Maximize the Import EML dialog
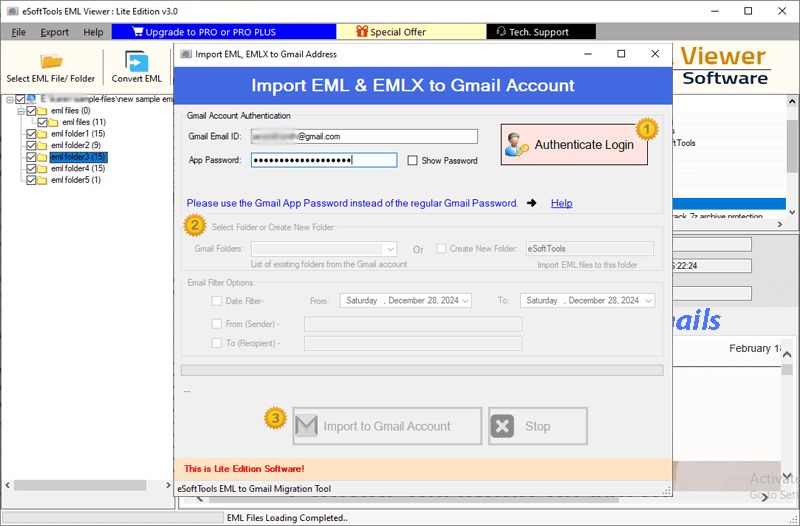This screenshot has width=800, height=526. pyautogui.click(x=621, y=54)
